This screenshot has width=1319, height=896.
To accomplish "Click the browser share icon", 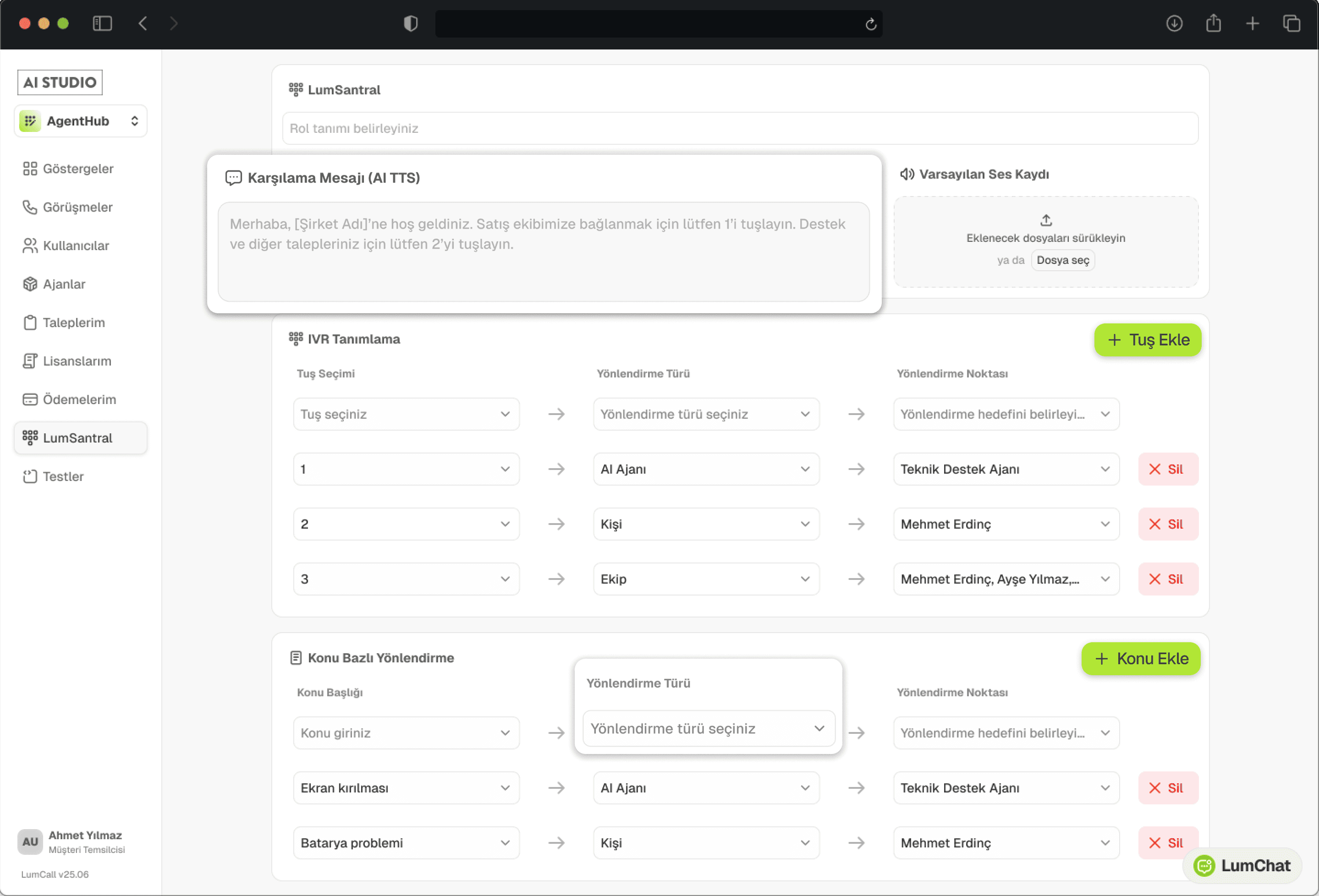I will 1214,24.
